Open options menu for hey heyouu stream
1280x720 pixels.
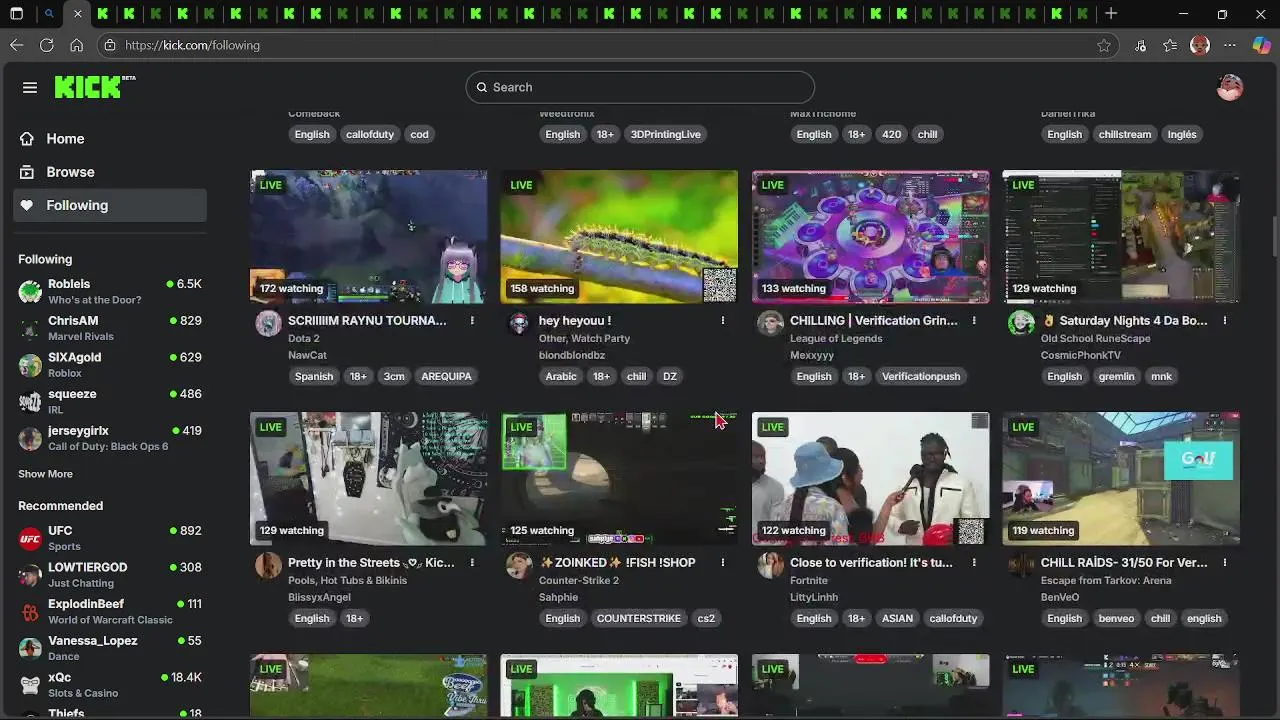click(723, 321)
